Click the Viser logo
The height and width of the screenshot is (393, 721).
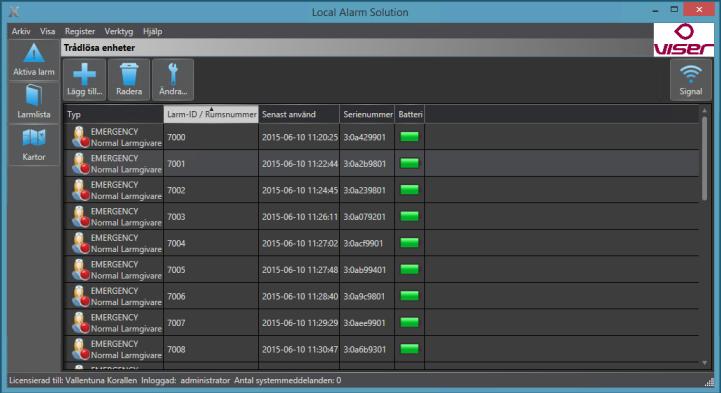pos(684,40)
